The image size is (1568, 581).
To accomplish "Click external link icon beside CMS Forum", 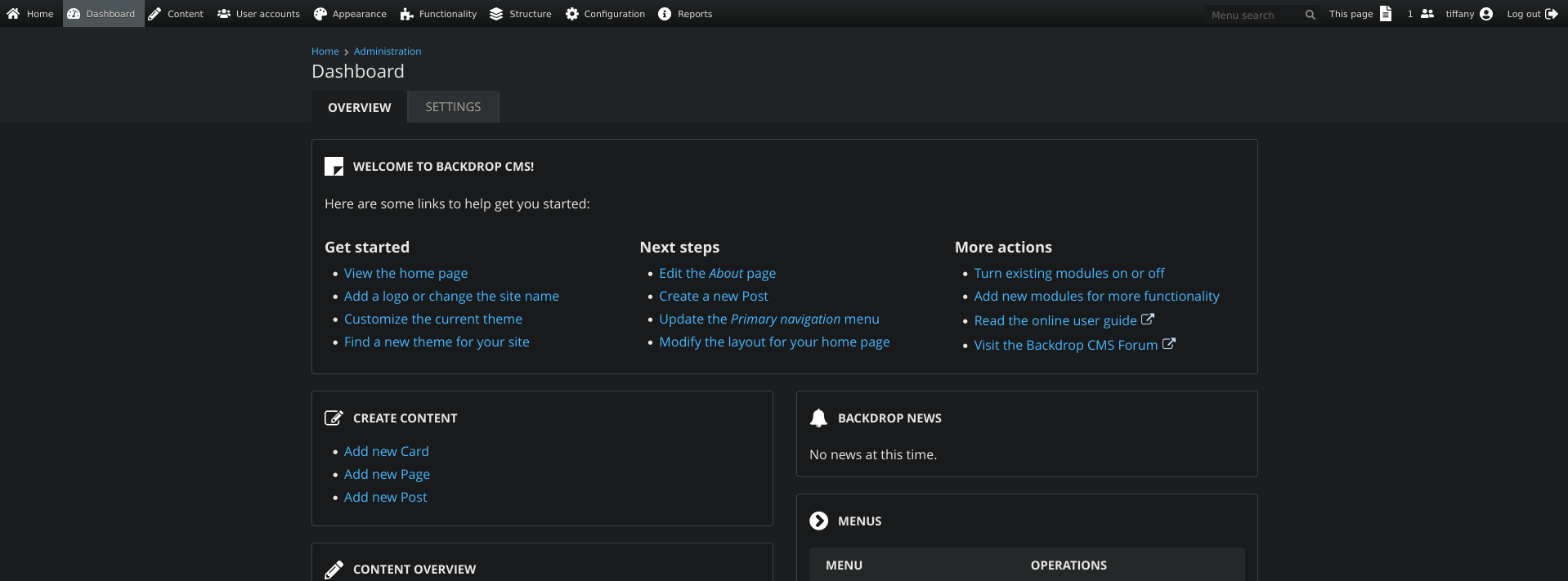I will tap(1169, 344).
